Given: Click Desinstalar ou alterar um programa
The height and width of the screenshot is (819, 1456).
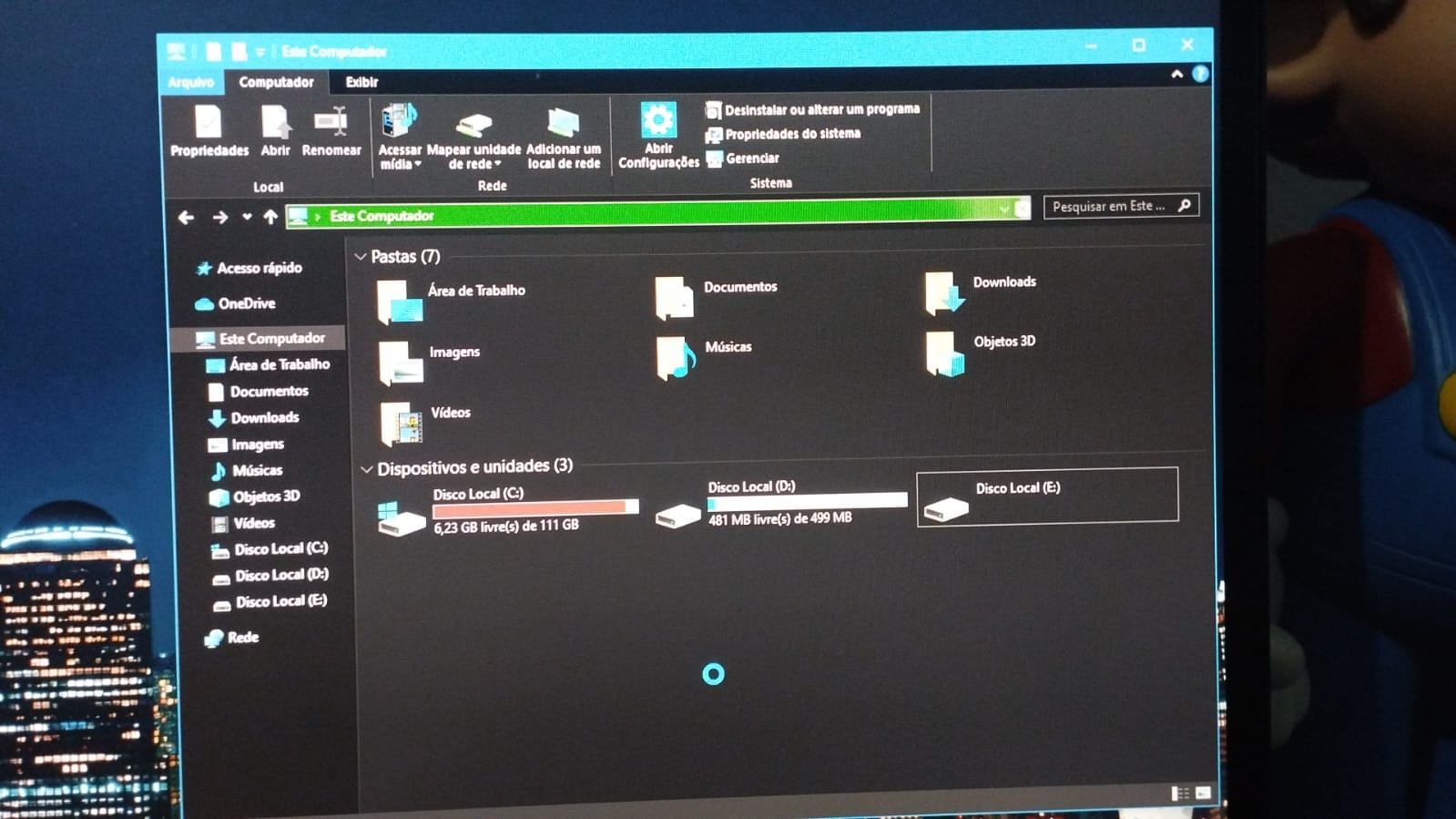Looking at the screenshot, I should (x=812, y=109).
